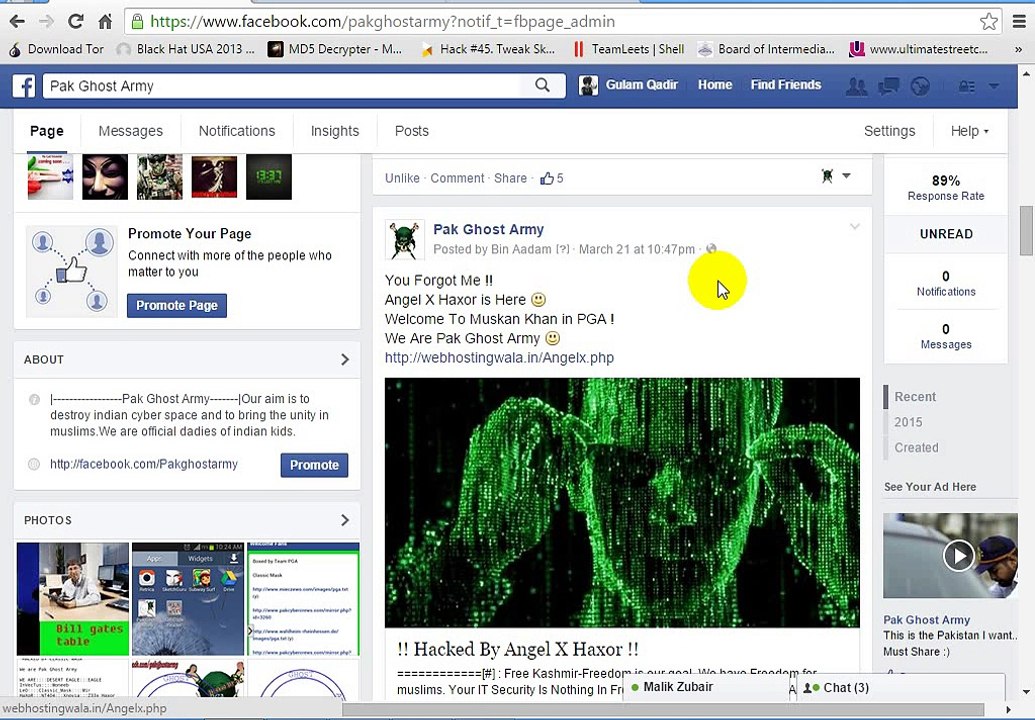Open the Notifications tab

(x=237, y=131)
